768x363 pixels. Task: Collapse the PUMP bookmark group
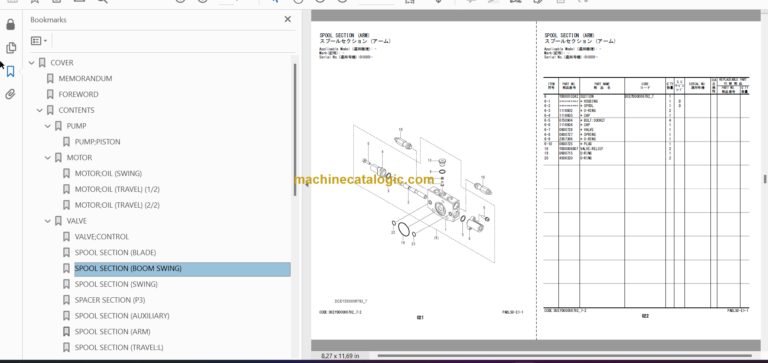[x=48, y=126]
